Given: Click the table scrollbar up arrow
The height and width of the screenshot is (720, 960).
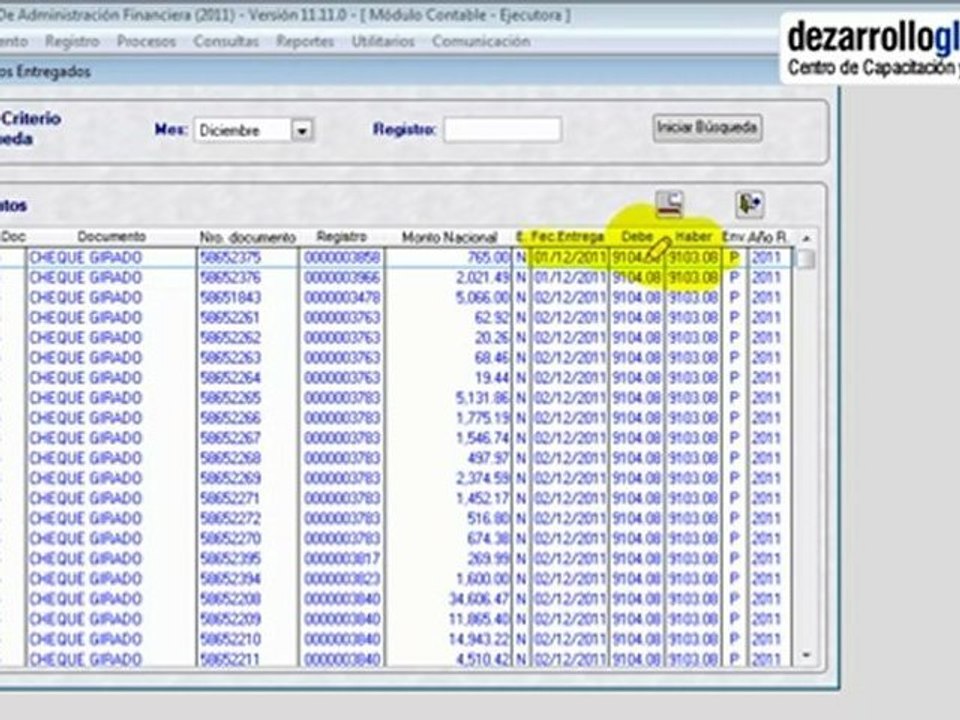Looking at the screenshot, I should tap(806, 238).
